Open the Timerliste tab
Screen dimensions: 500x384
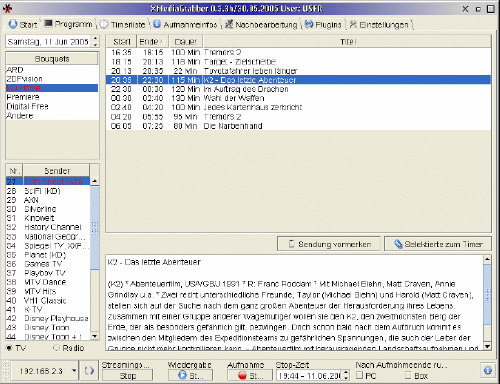pos(123,25)
